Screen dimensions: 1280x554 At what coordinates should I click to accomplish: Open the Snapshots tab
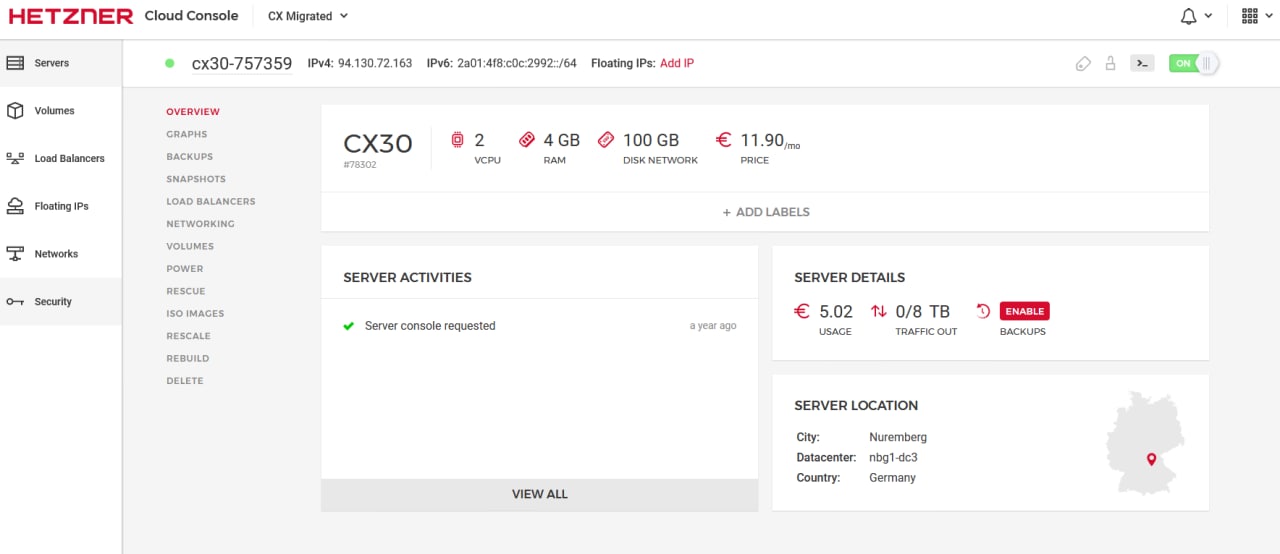tap(196, 179)
